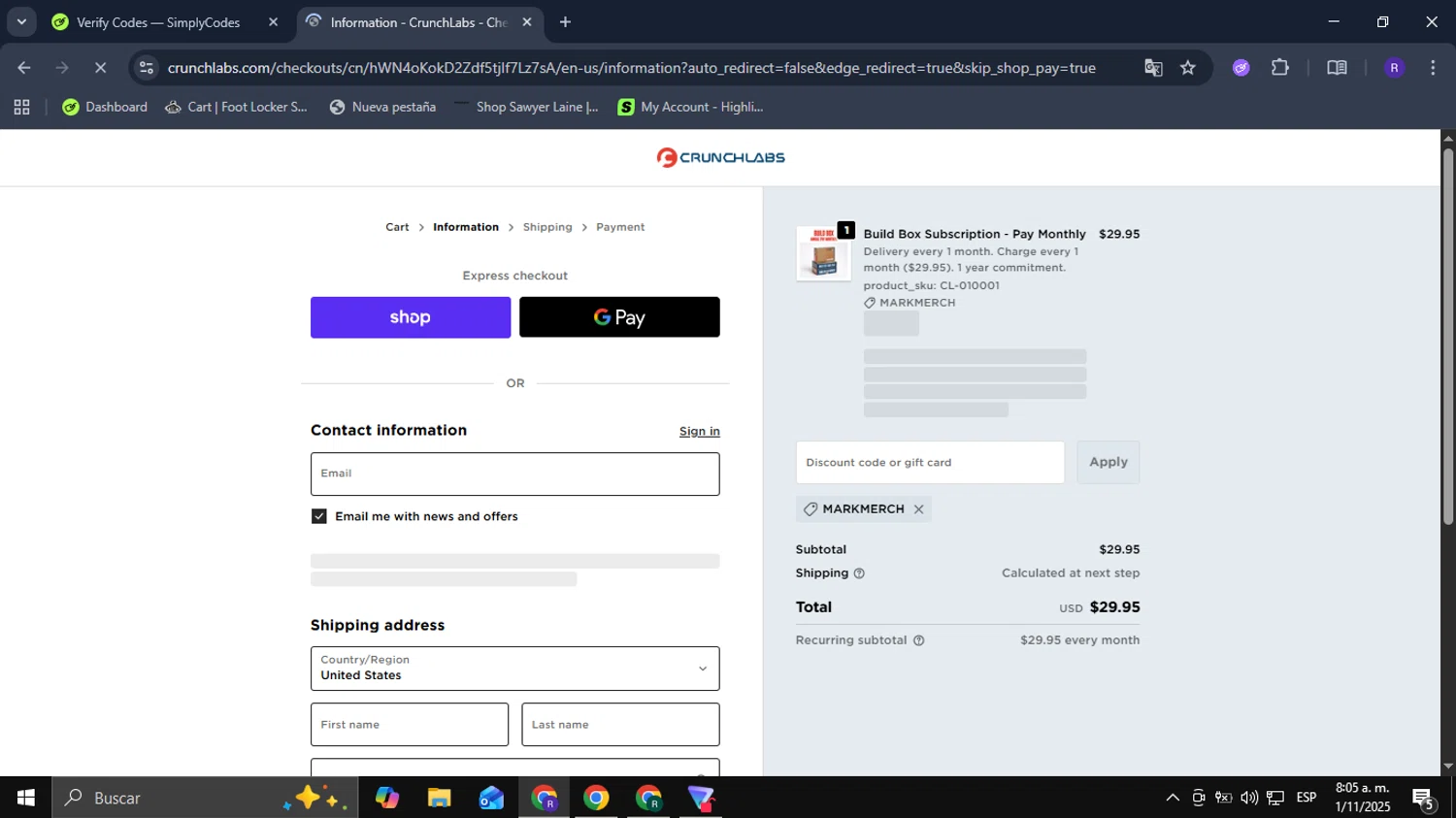Viewport: 1456px width, 818px height.
Task: Click the CrunchLabs logo
Action: coord(720,157)
